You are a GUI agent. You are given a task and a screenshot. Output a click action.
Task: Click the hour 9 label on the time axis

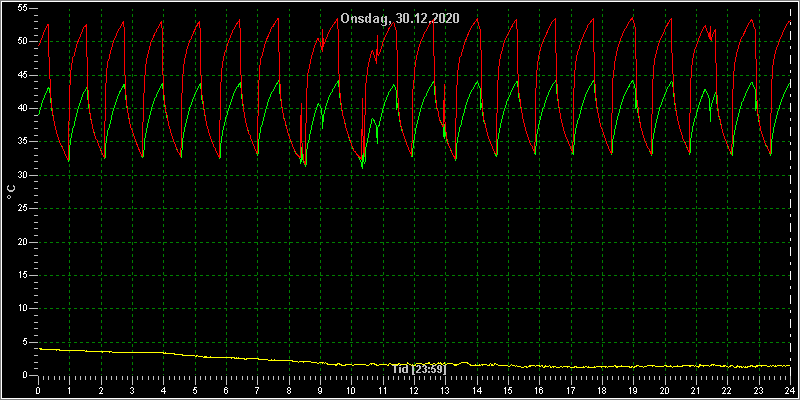320,391
